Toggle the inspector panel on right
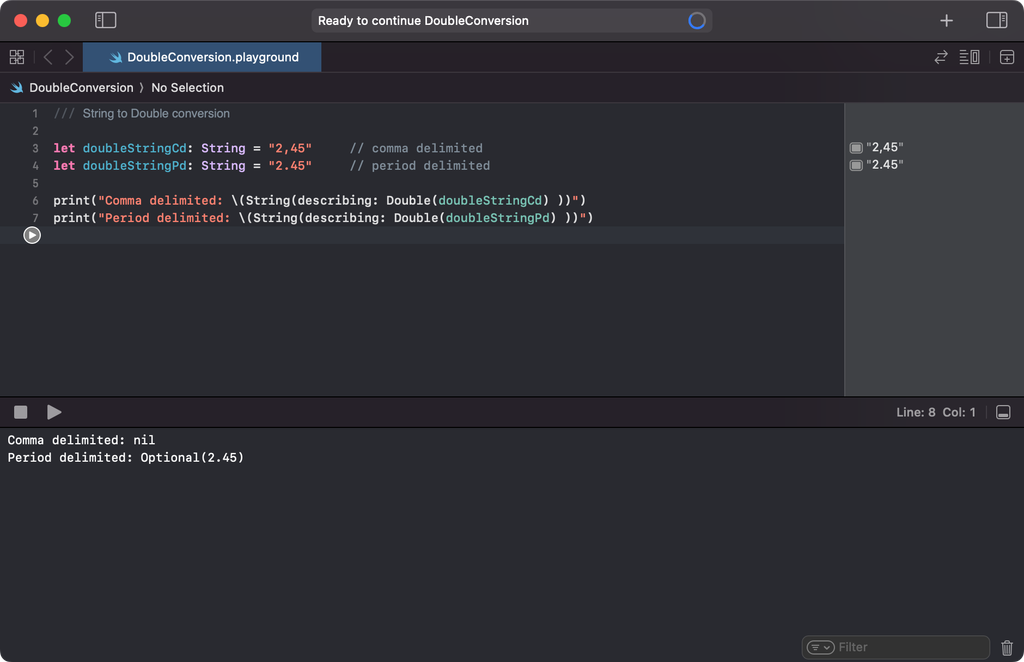This screenshot has height=662, width=1024. (x=996, y=20)
